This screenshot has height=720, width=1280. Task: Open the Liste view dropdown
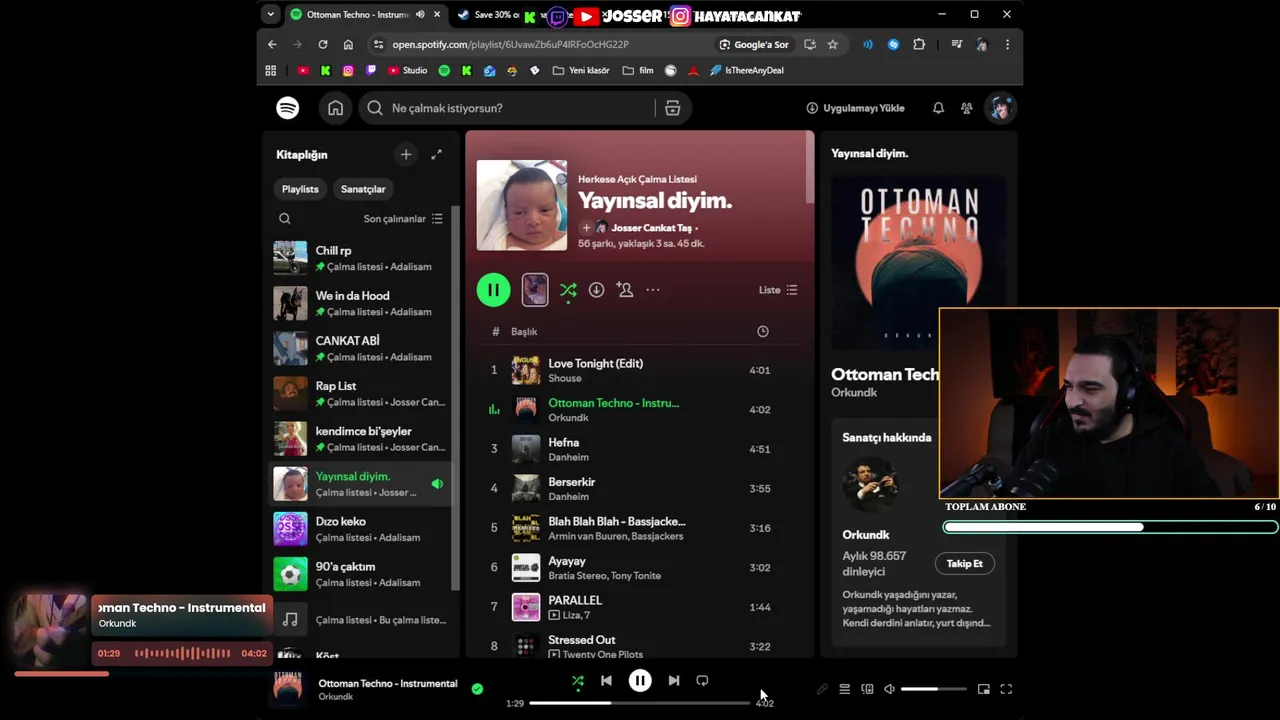tap(778, 290)
